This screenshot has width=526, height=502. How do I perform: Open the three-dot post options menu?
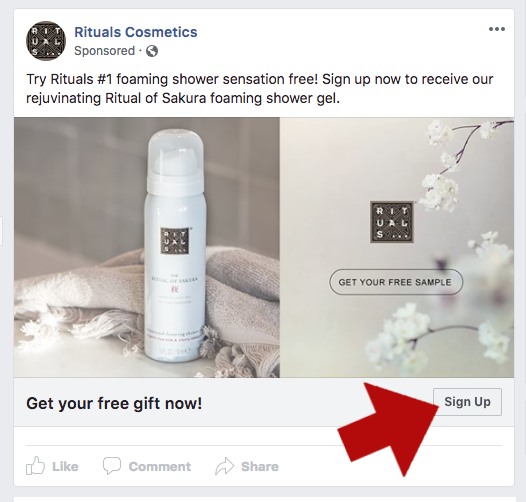pos(497,29)
